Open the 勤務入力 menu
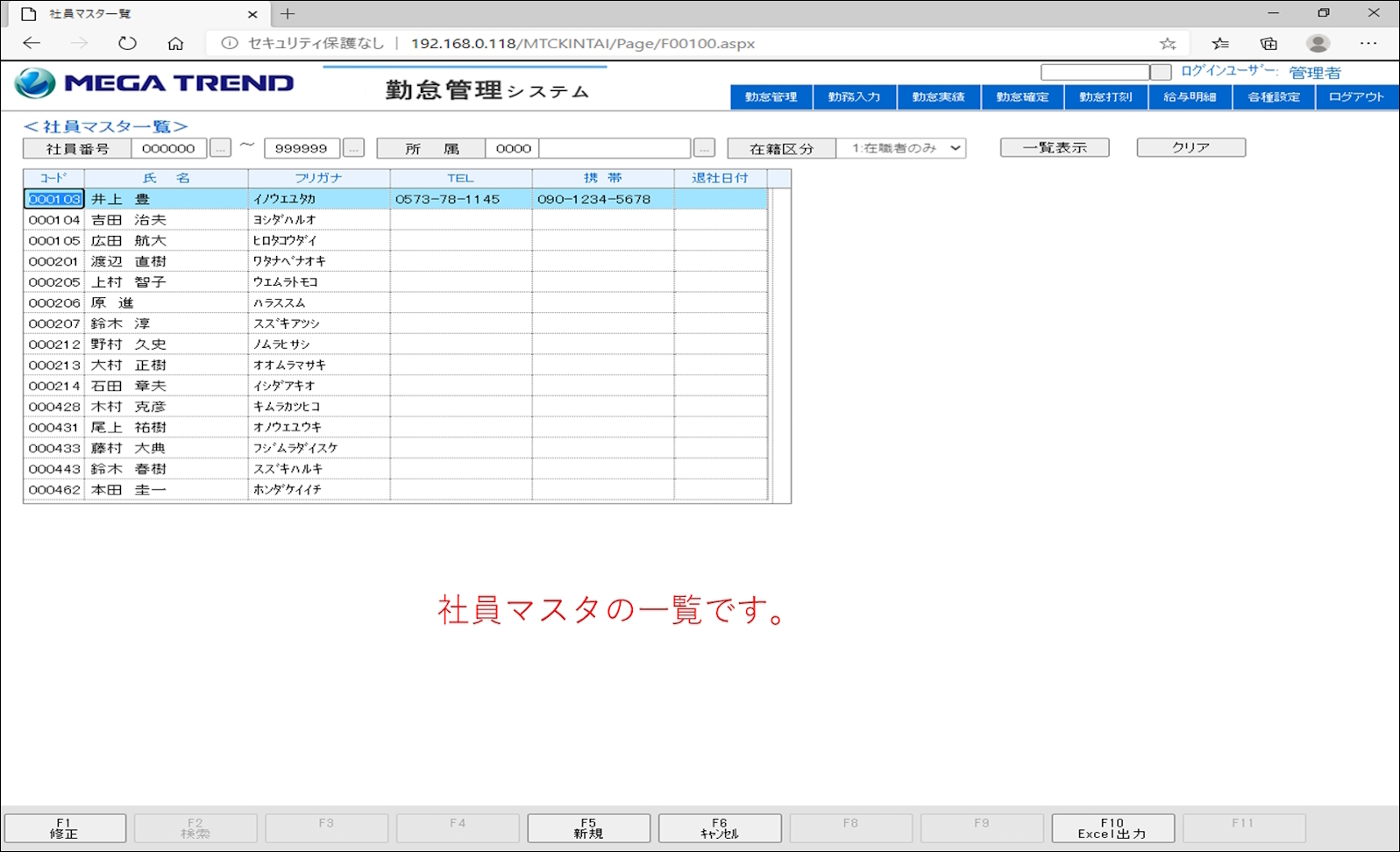This screenshot has width=1400, height=852. pos(855,97)
